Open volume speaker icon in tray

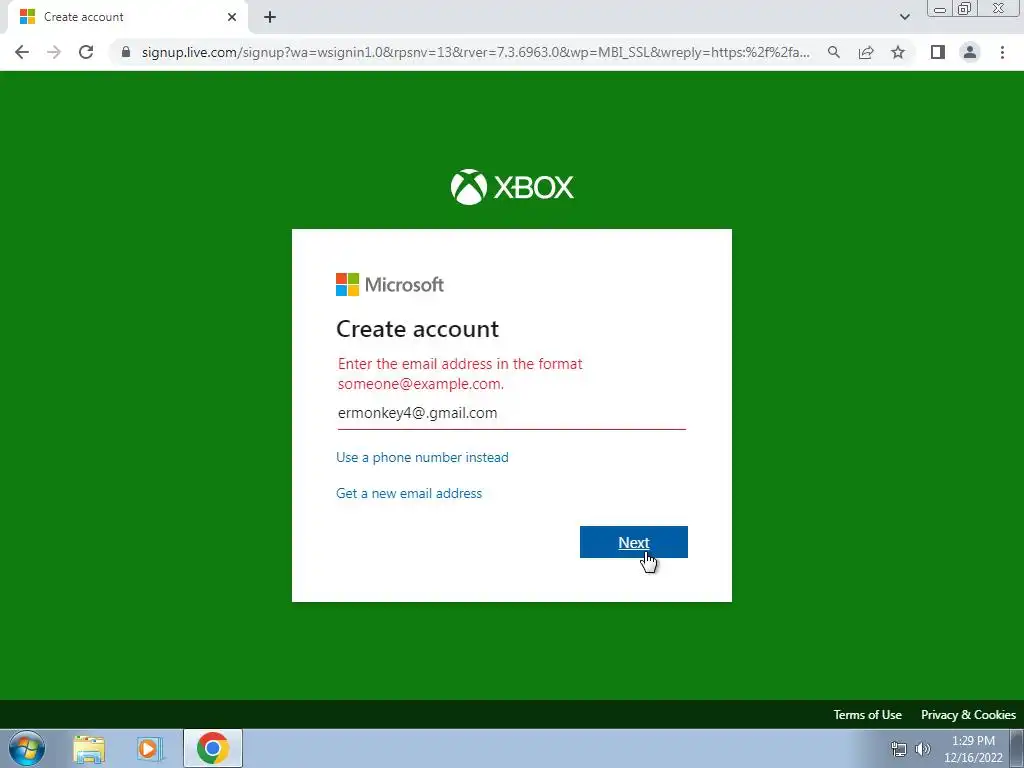point(923,748)
